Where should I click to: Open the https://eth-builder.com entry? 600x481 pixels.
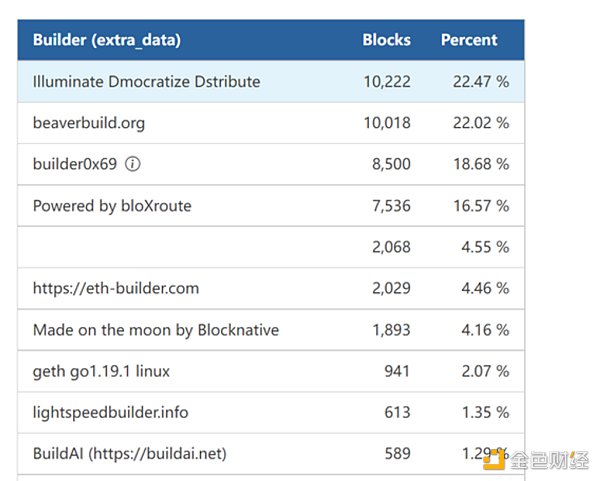[x=116, y=288]
